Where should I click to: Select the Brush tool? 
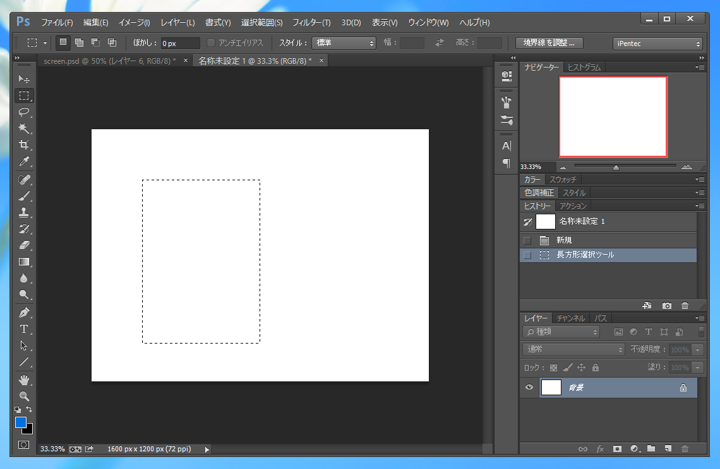24,196
